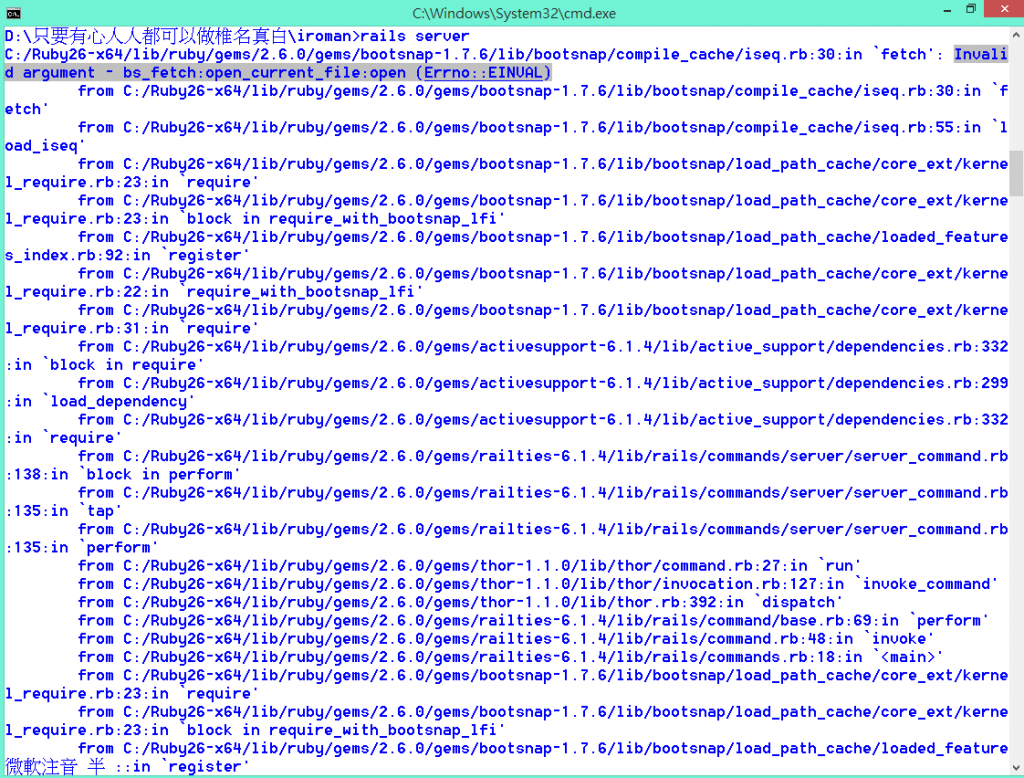Click the thor/invocation.rb:127 invoke_command line
This screenshot has width=1024, height=778.
click(x=537, y=584)
